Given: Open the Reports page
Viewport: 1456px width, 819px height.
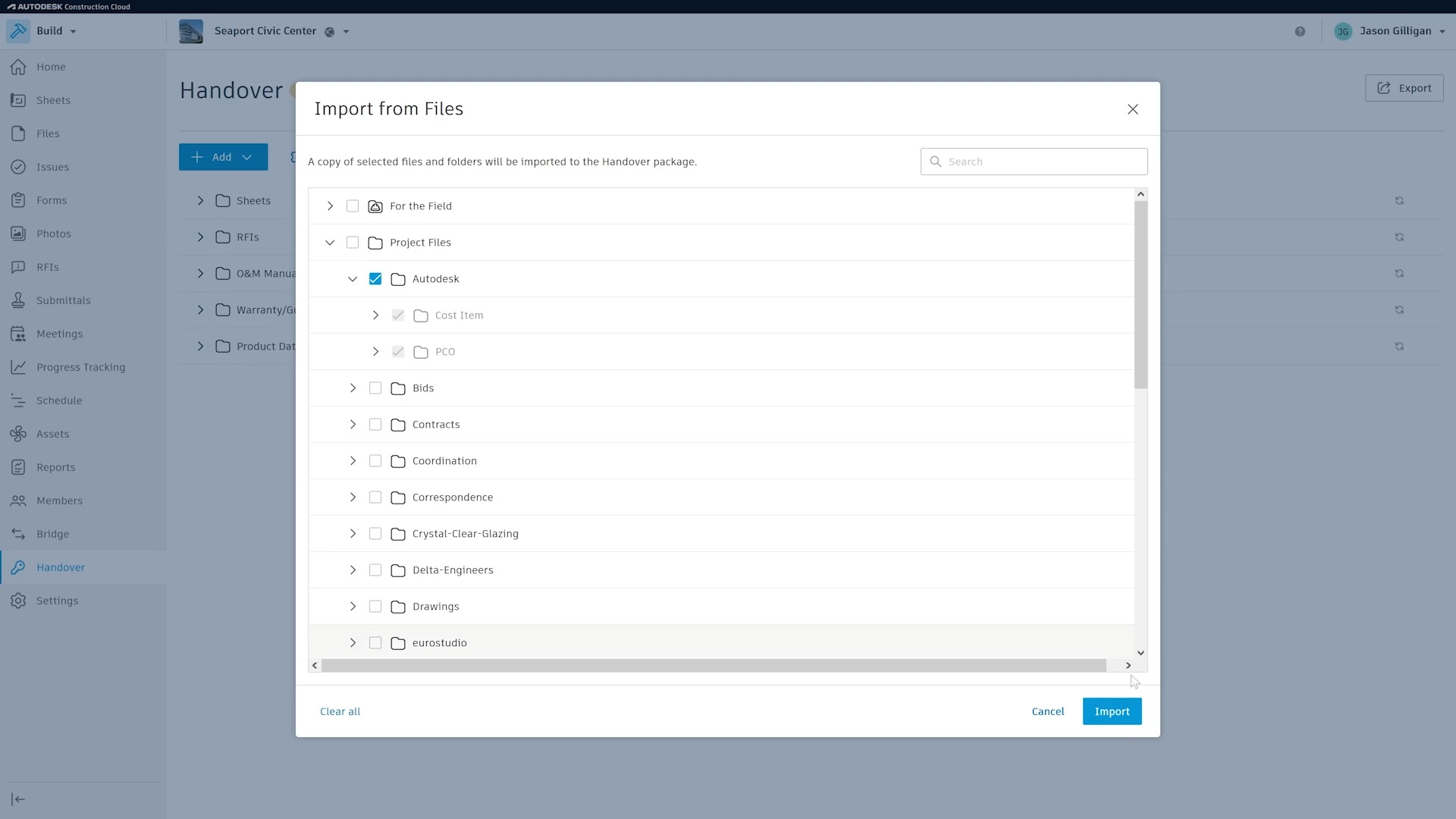Looking at the screenshot, I should tap(55, 467).
